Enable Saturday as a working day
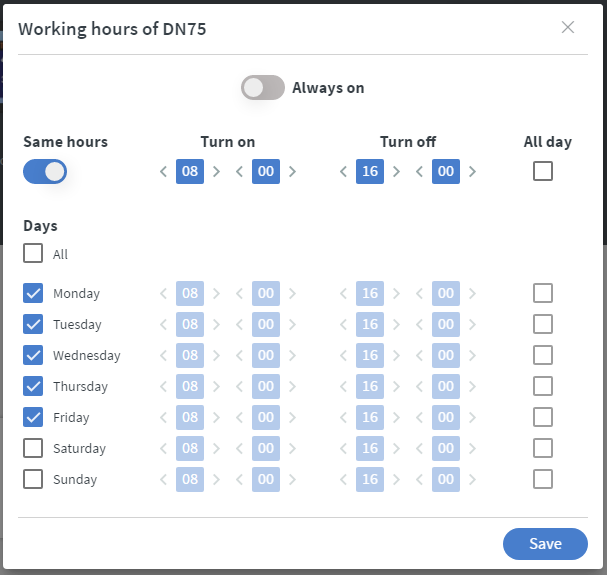Image resolution: width=607 pixels, height=575 pixels. click(x=33, y=448)
